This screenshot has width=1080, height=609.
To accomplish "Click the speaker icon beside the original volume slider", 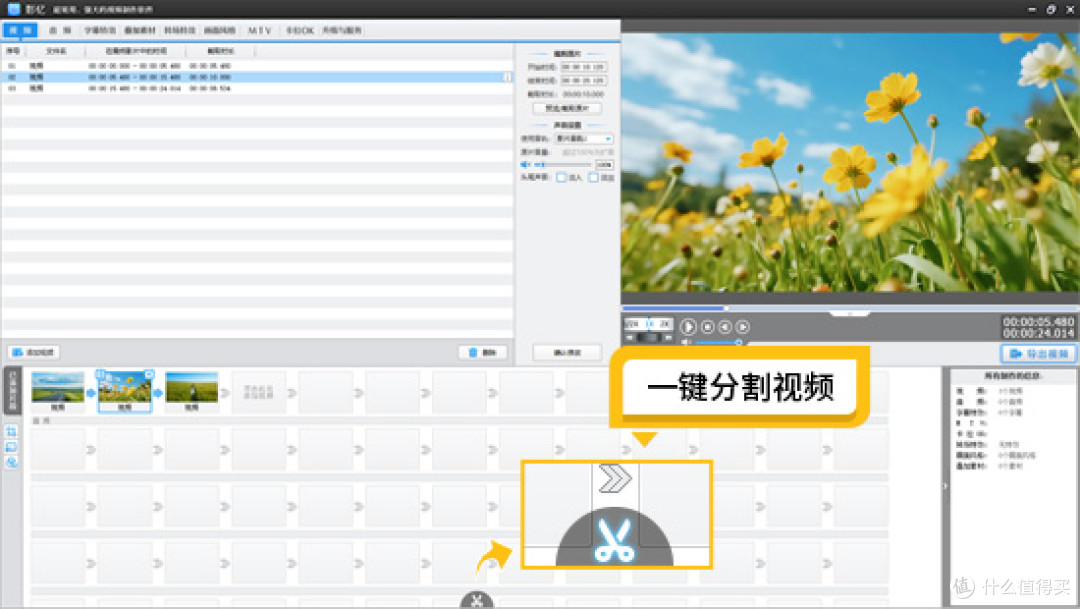I will [x=525, y=165].
